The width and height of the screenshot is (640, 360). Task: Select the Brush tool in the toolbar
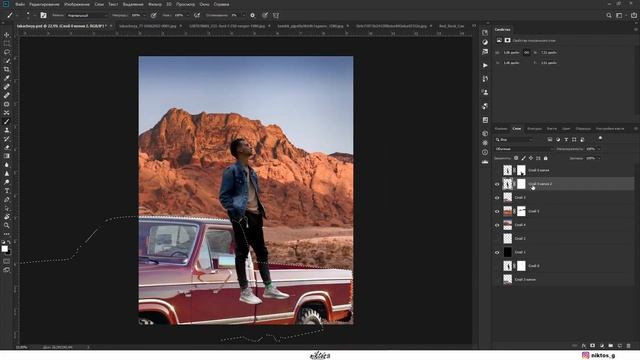[x=7, y=121]
